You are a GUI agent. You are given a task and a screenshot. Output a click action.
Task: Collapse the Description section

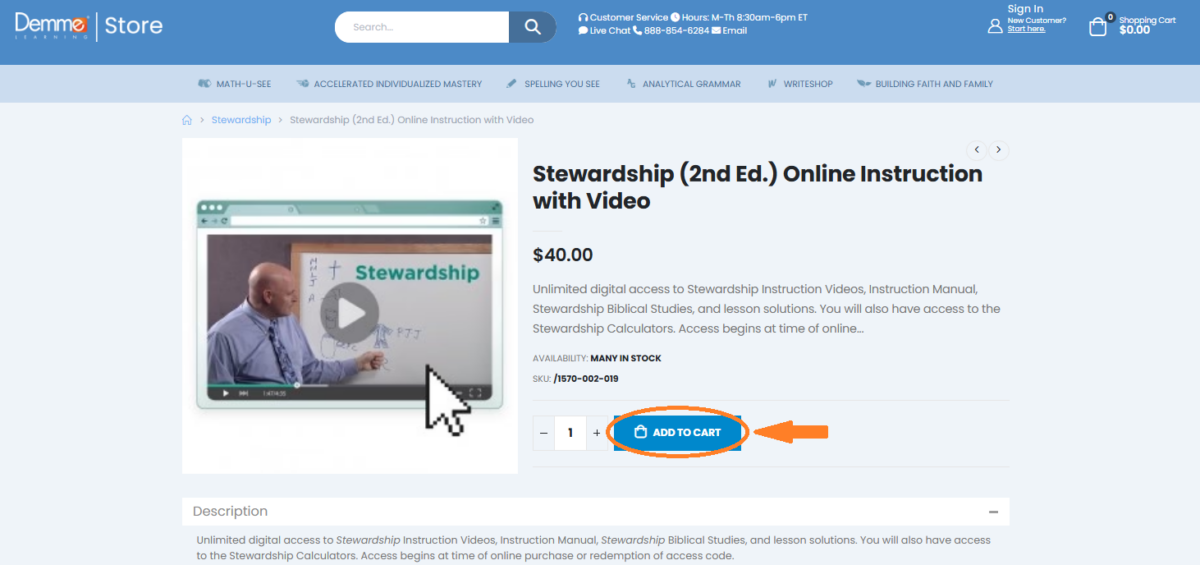coord(993,511)
